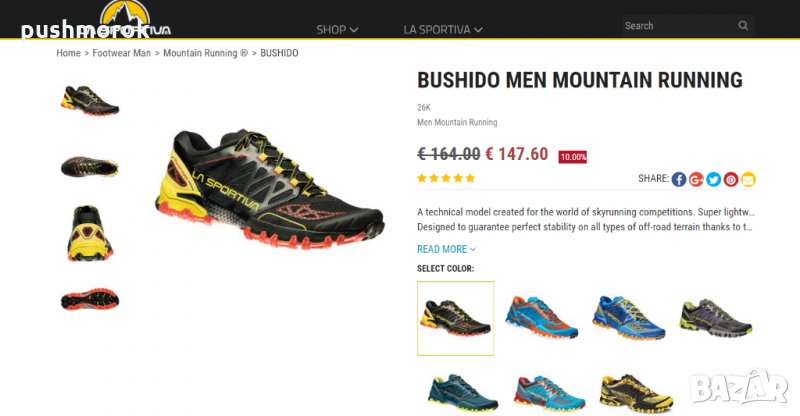800x416 pixels.
Task: Open the LA SPORTIVA dropdown menu
Action: click(x=442, y=30)
